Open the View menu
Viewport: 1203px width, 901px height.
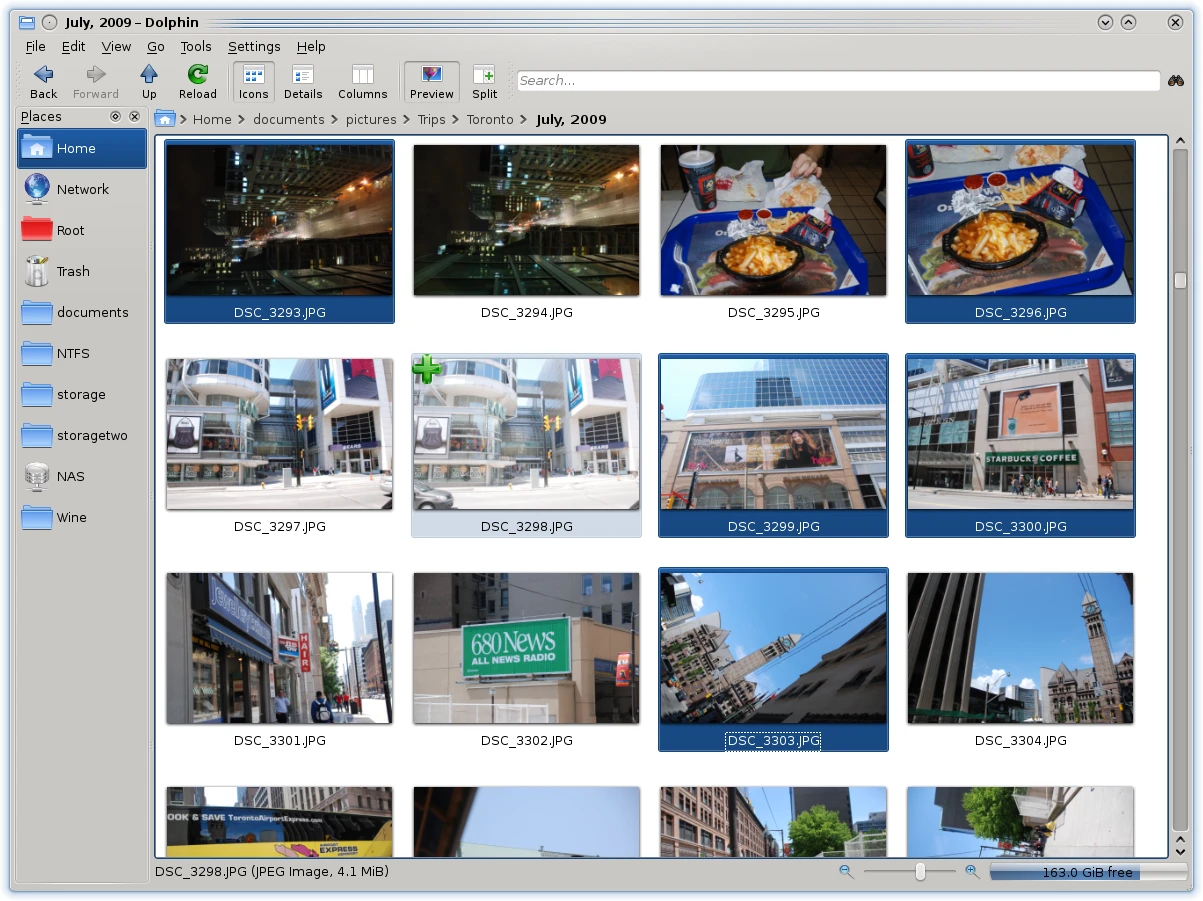pos(116,46)
